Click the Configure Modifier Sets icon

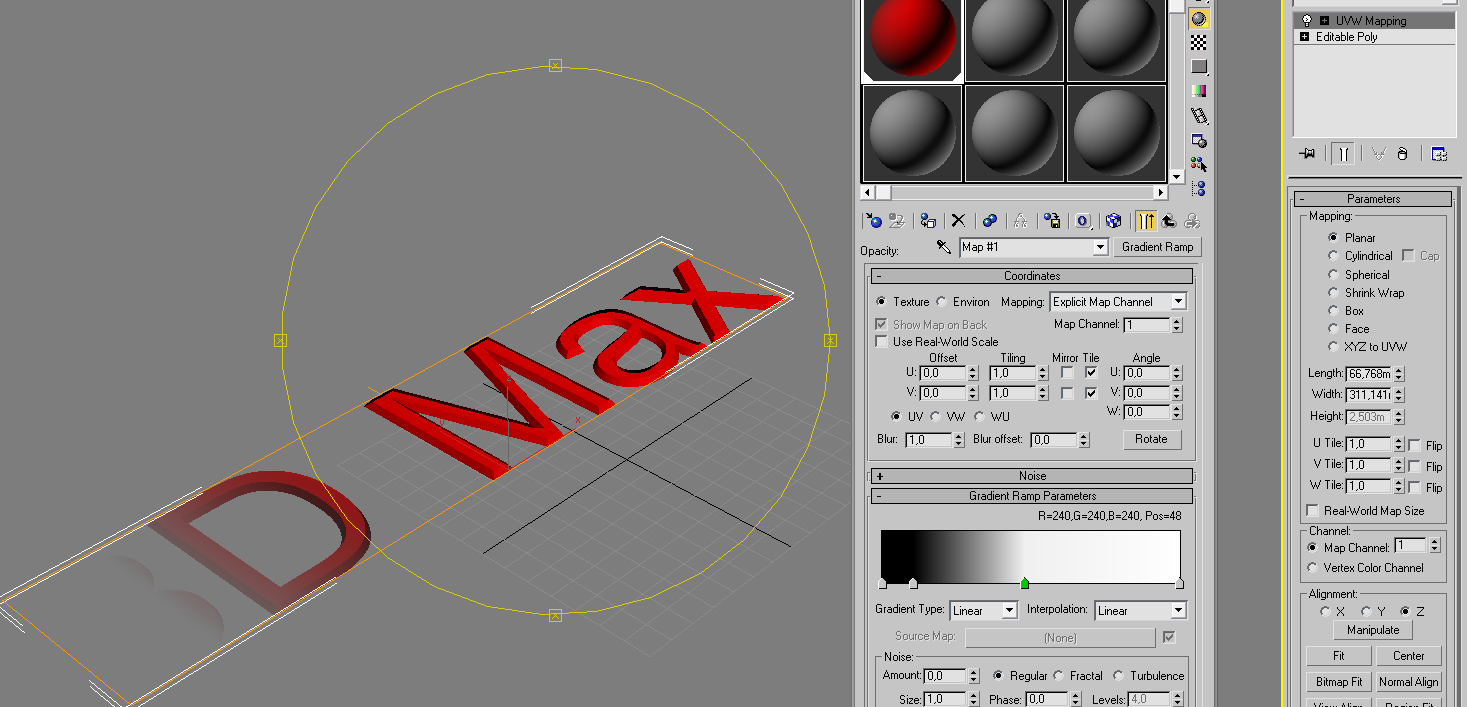pos(1438,154)
